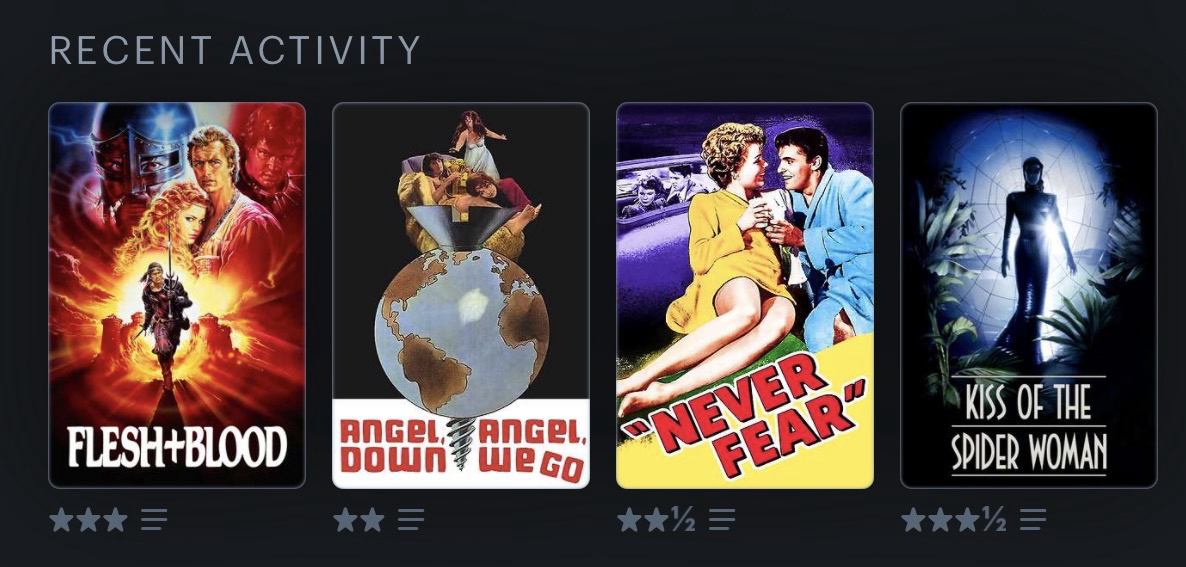Click the middle star under Flesh+Blood

pos(88,519)
